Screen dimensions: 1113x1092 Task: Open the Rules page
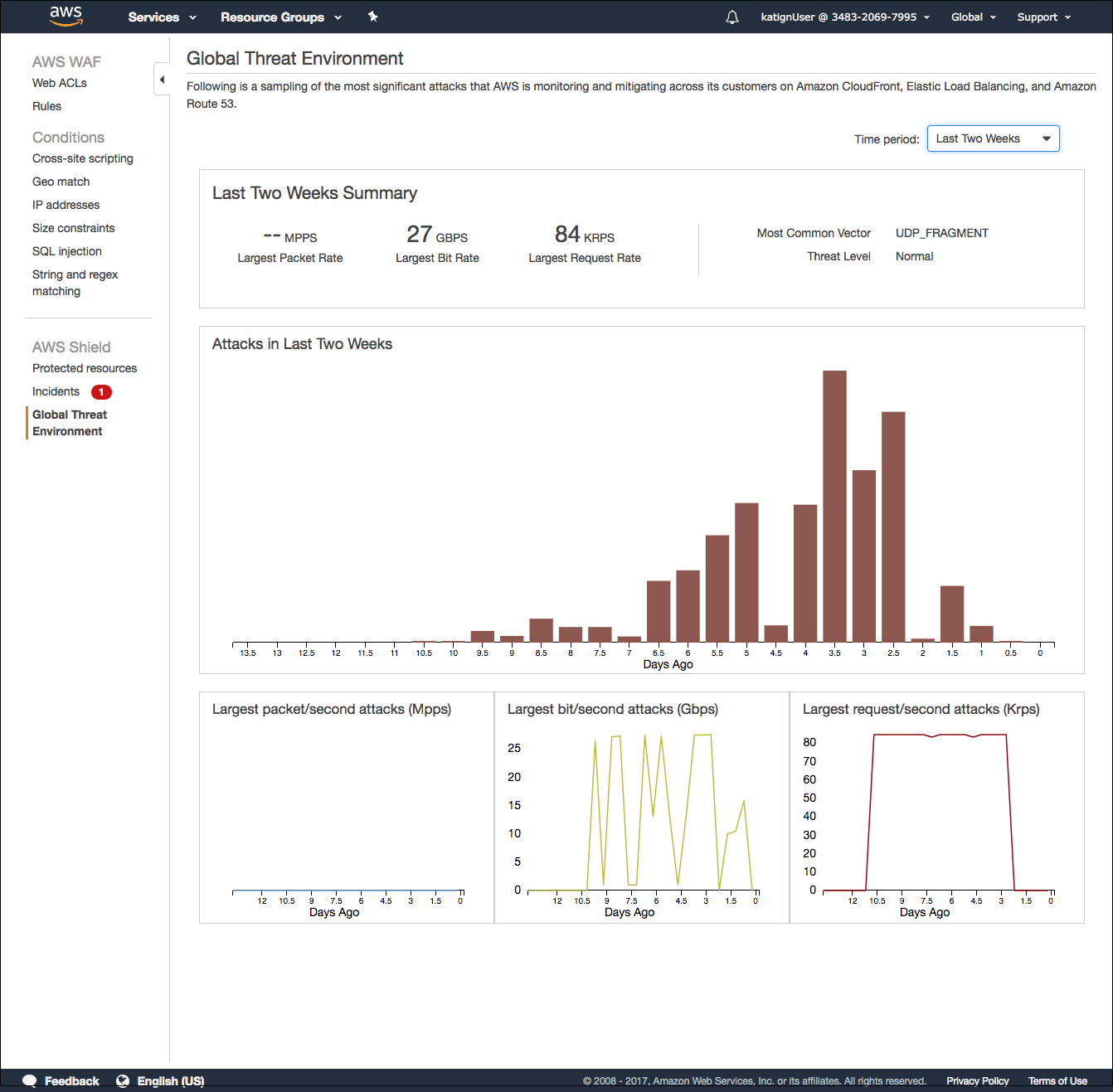pos(46,106)
